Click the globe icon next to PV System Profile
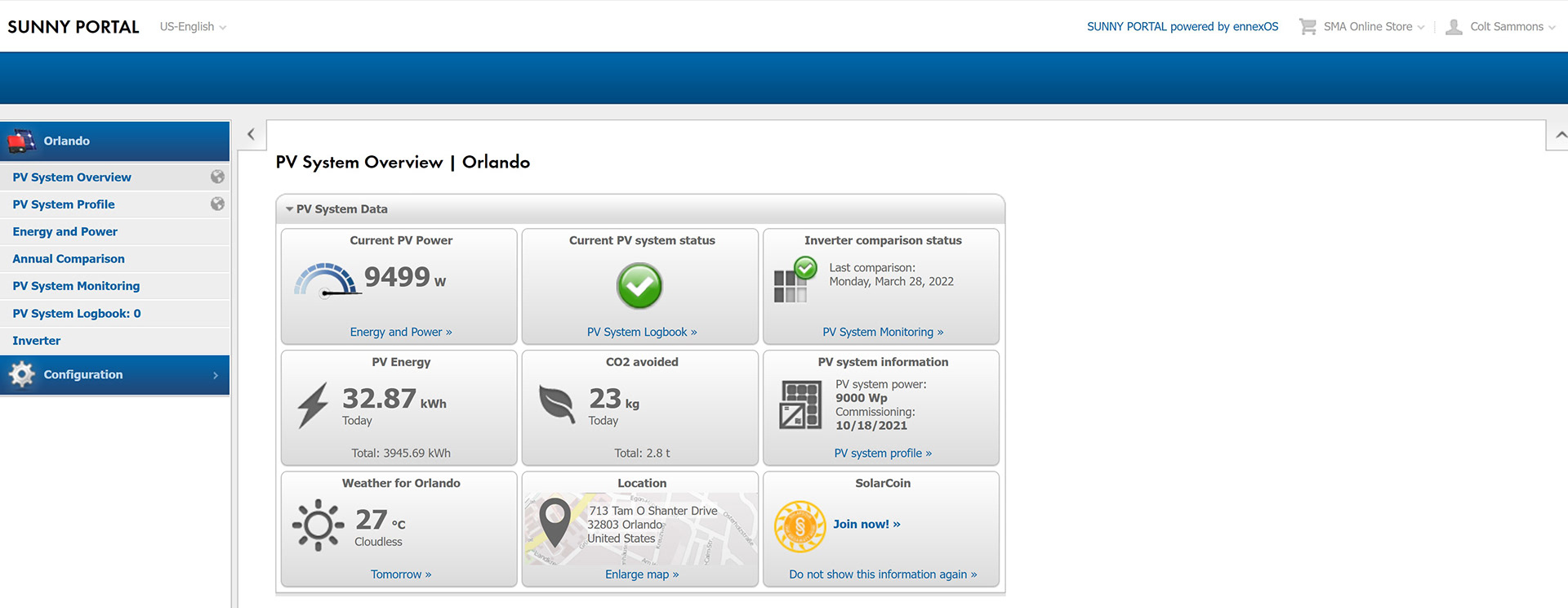 coord(217,203)
